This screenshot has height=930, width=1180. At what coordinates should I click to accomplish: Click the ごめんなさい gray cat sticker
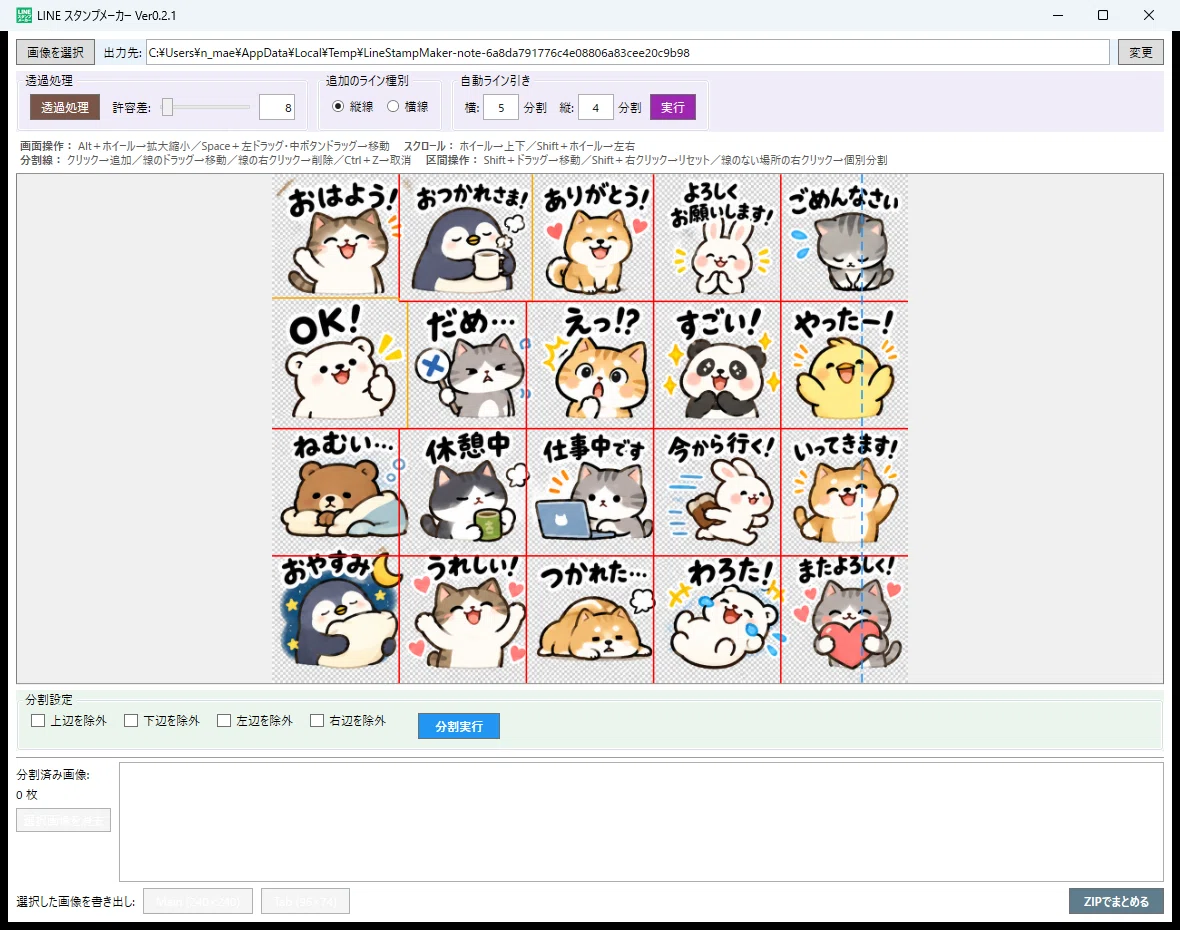tap(844, 238)
